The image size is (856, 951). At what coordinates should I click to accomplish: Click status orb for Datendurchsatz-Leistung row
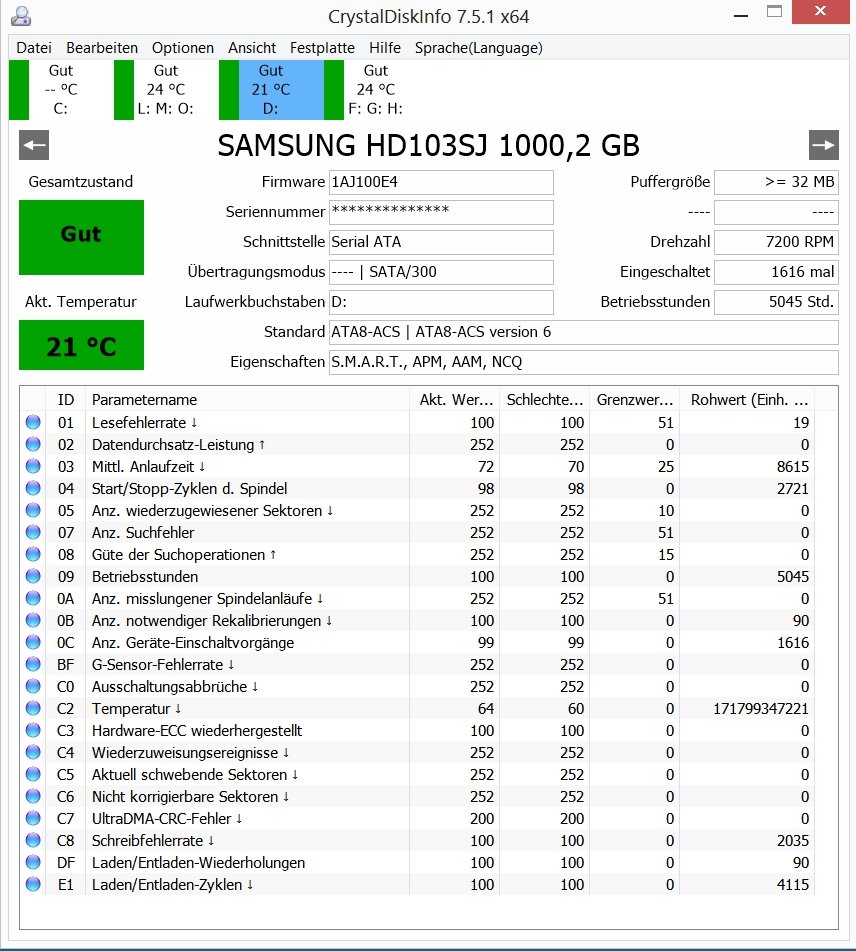click(33, 444)
